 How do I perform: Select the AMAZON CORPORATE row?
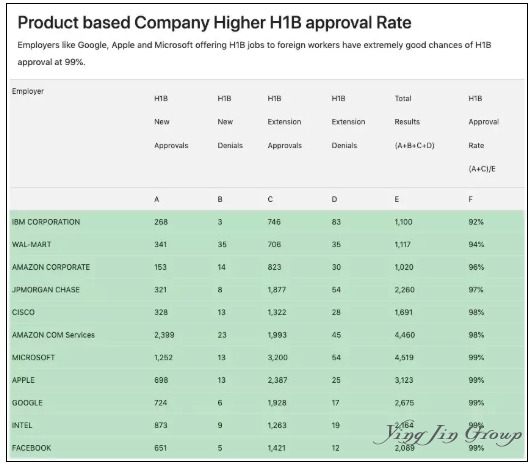pos(267,267)
